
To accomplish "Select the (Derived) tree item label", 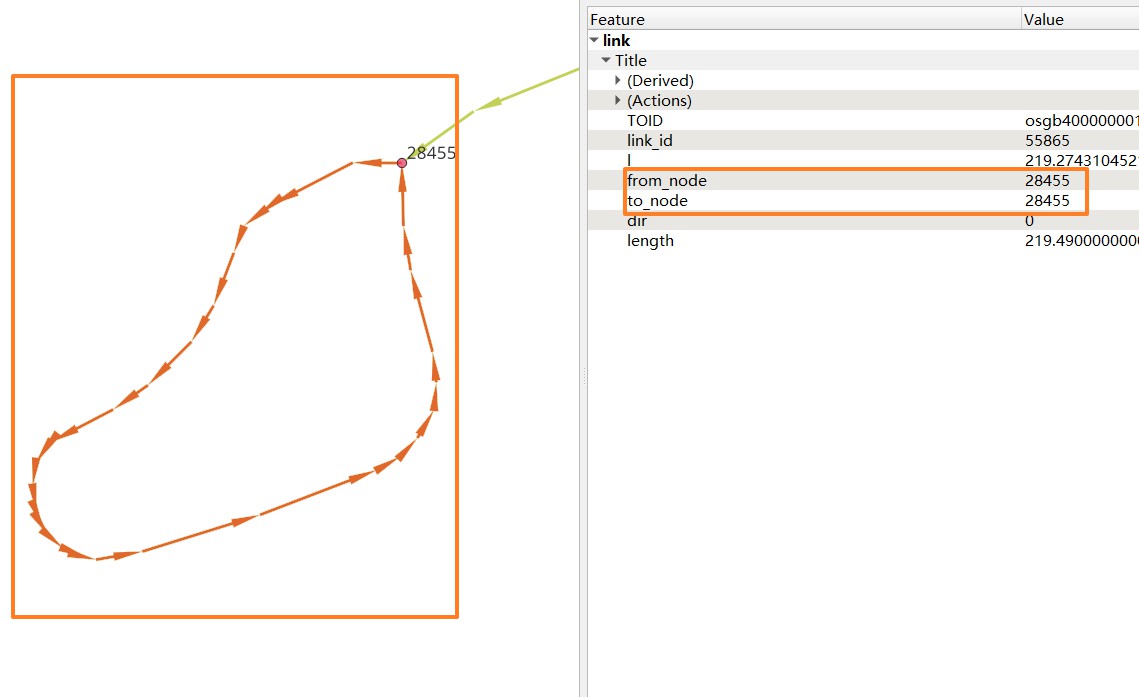I will pos(660,81).
